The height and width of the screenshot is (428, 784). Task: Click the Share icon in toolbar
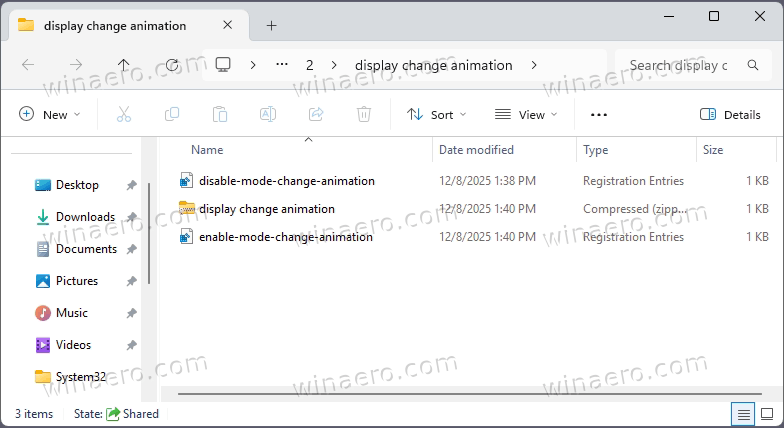tap(316, 114)
